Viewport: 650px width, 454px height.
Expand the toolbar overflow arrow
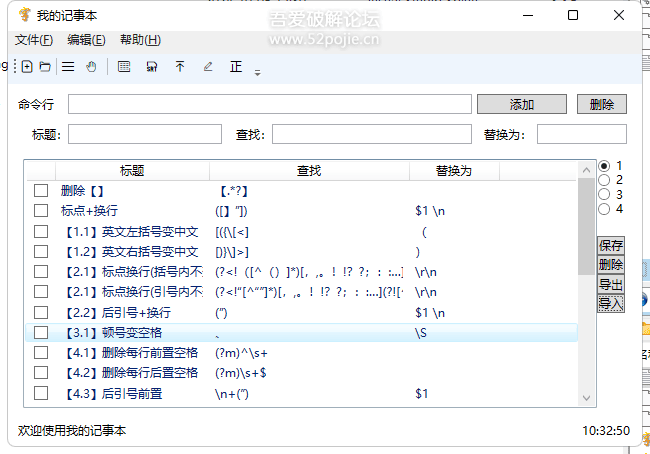(257, 73)
